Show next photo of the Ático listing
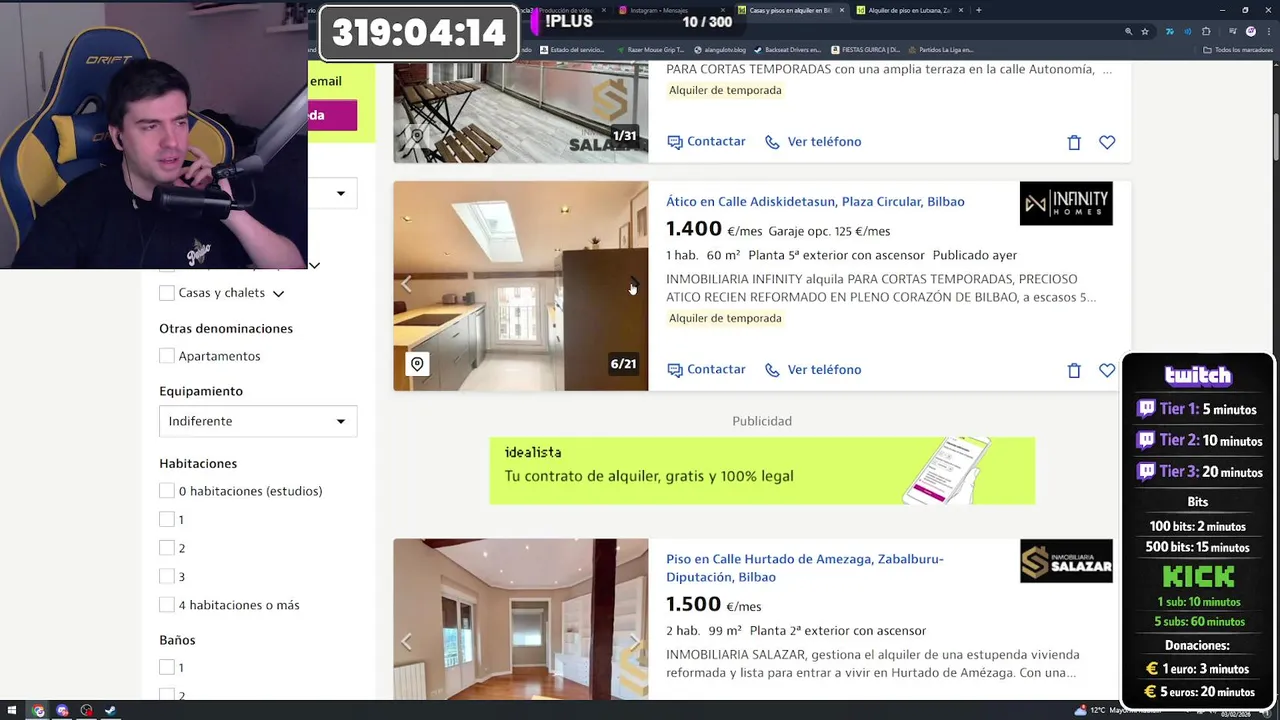Image resolution: width=1280 pixels, height=720 pixels. click(x=633, y=285)
